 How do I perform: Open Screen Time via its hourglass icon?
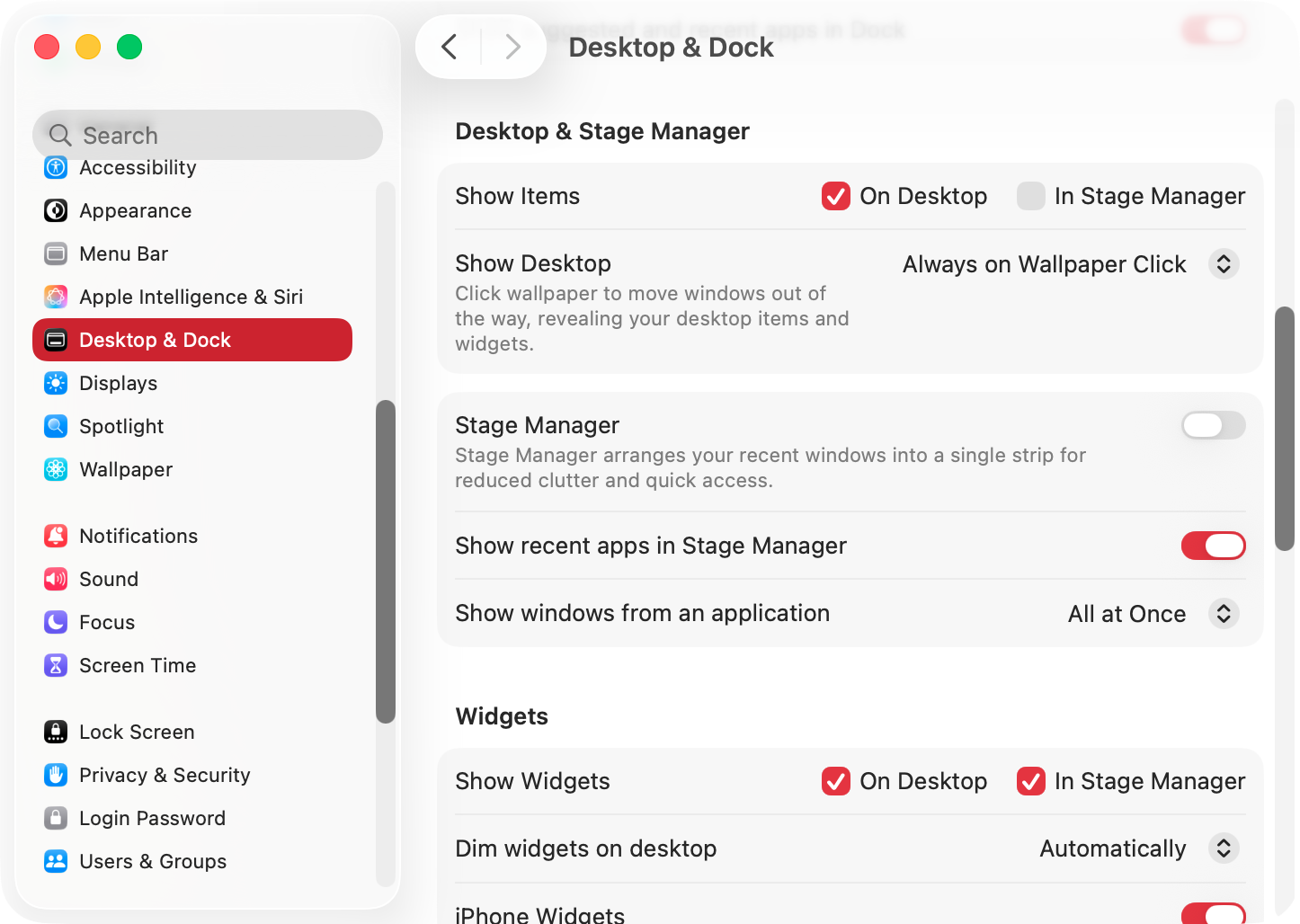tap(56, 665)
